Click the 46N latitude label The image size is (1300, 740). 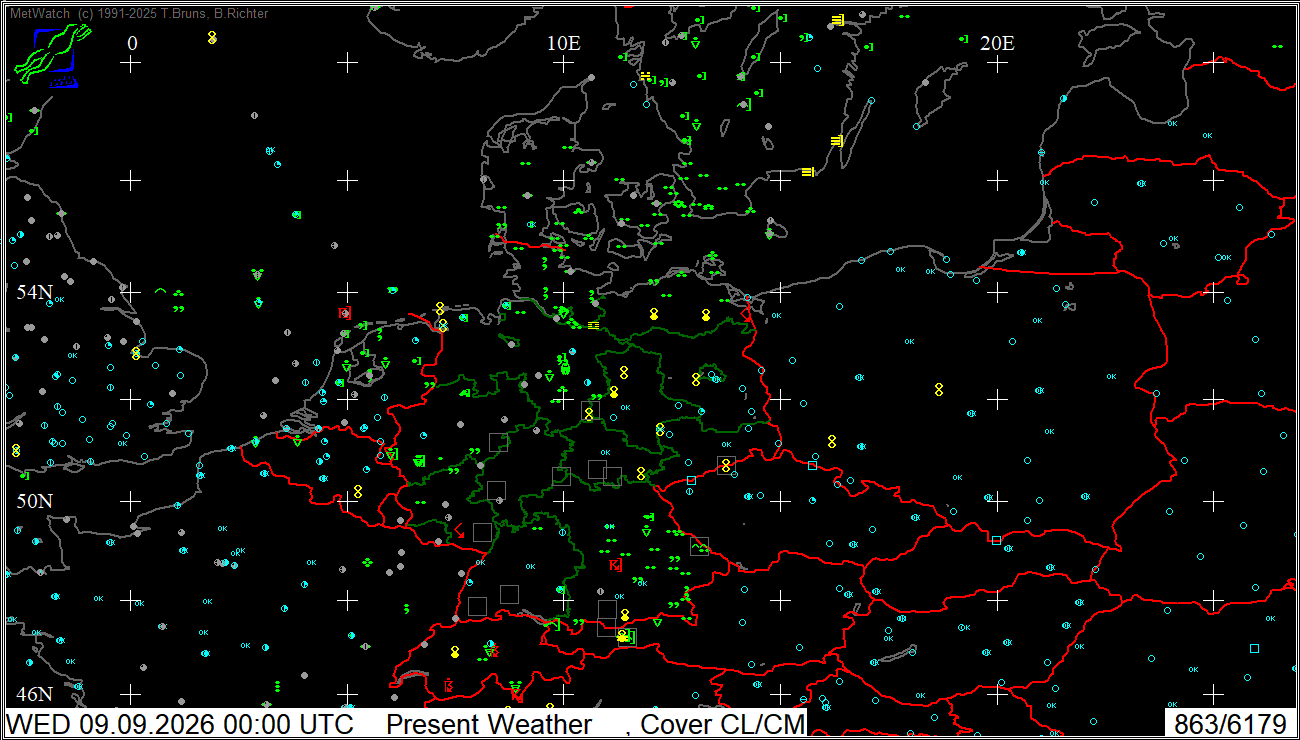coord(34,694)
